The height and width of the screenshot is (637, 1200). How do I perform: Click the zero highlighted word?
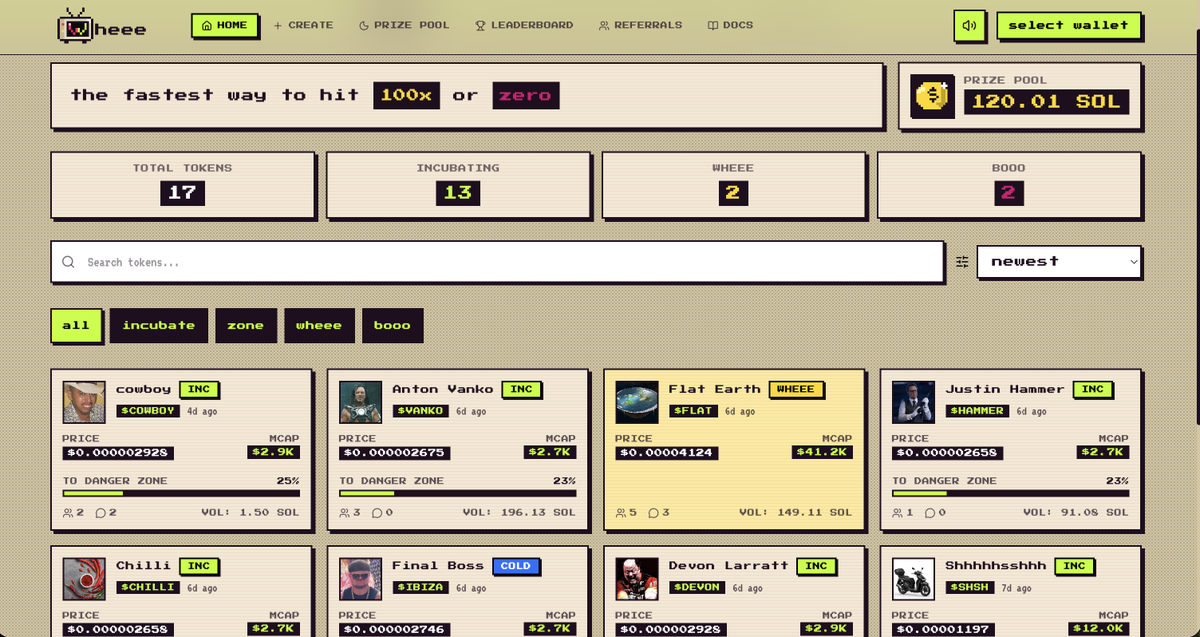click(x=526, y=96)
